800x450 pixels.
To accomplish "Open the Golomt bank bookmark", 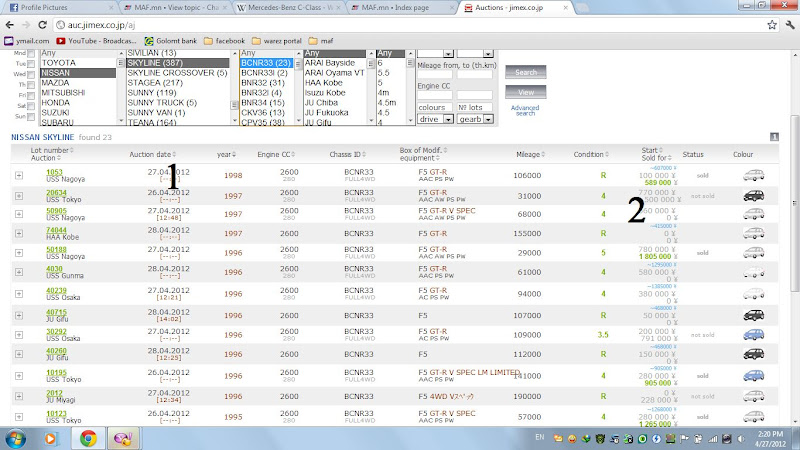I will click(x=170, y=41).
